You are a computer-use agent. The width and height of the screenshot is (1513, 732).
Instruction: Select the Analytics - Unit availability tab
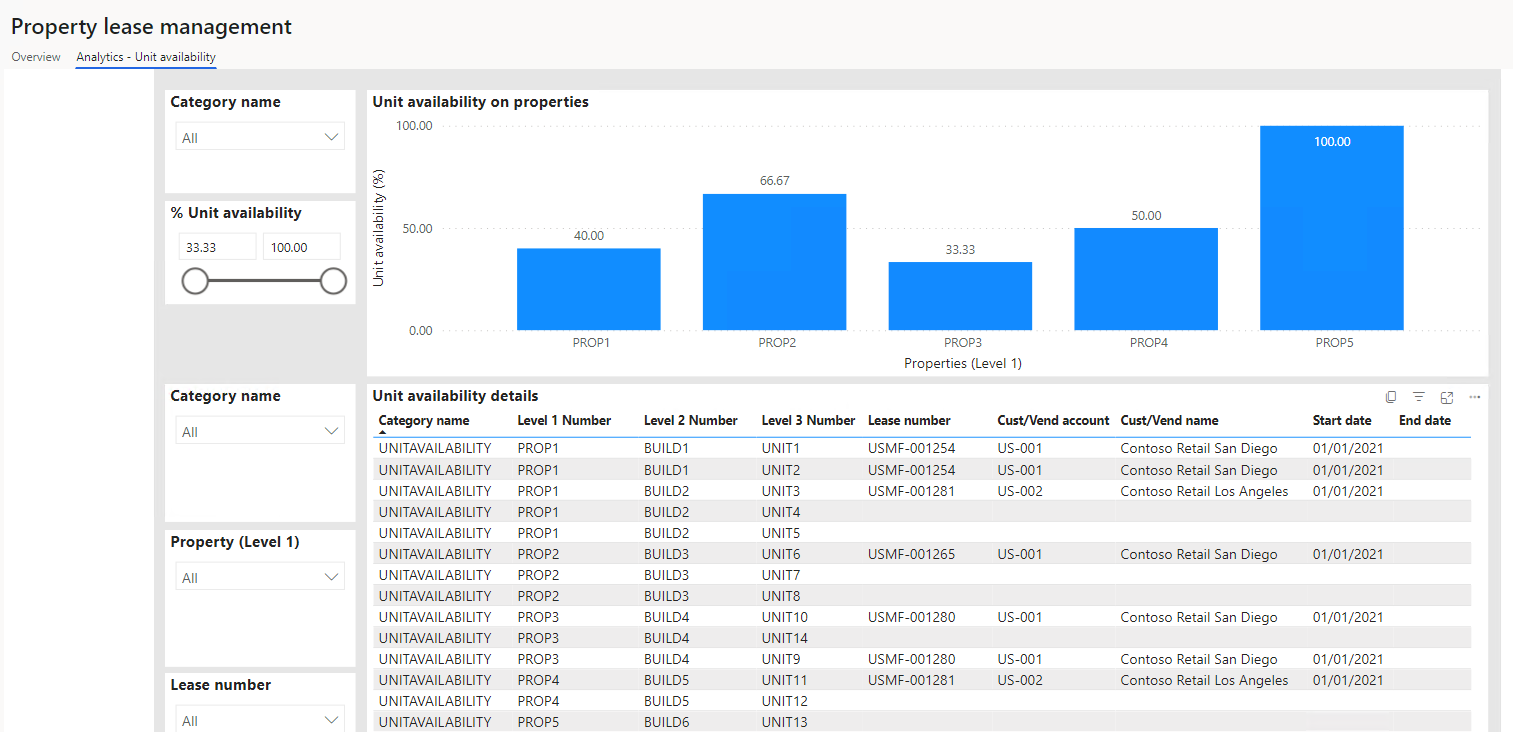[x=145, y=57]
